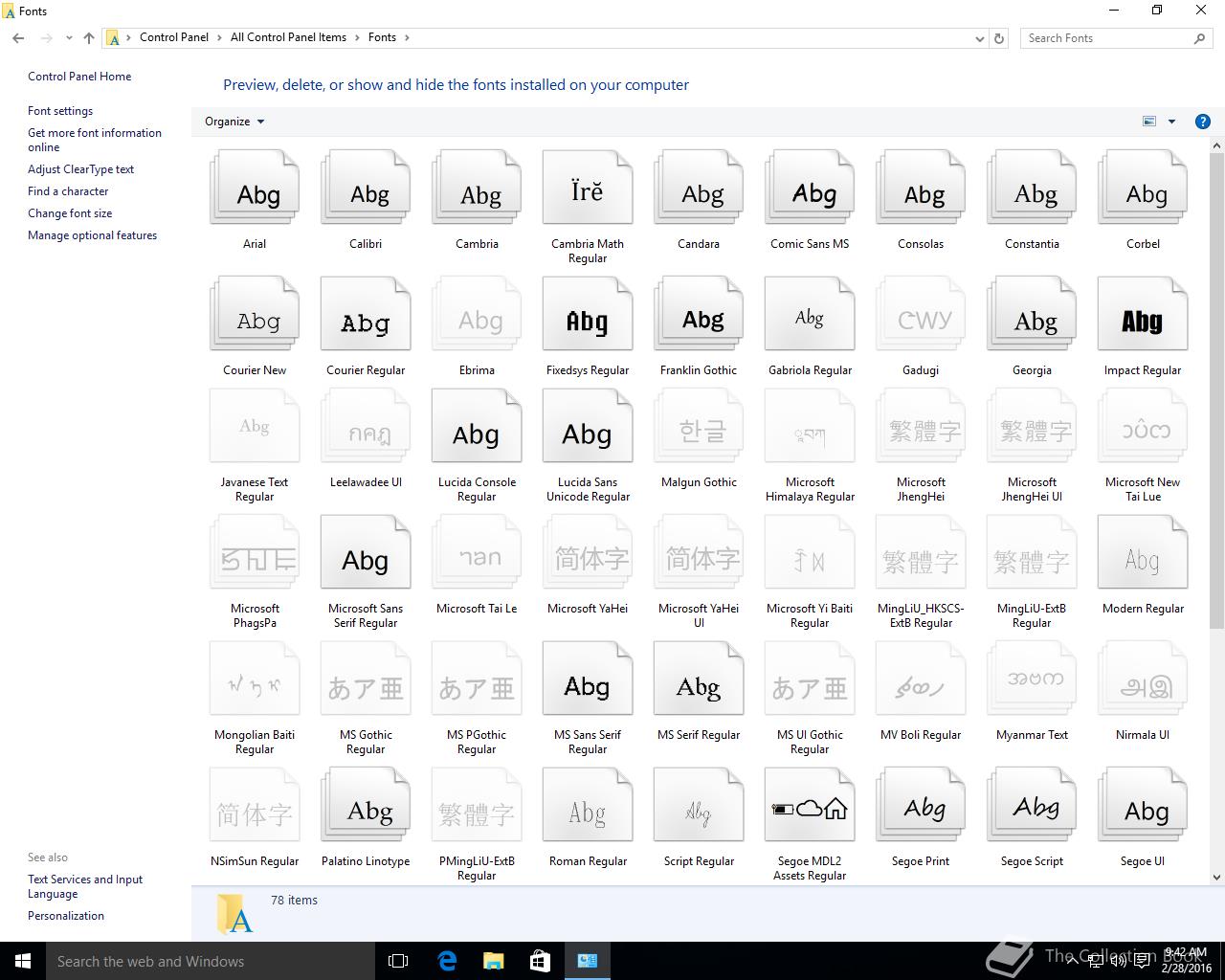Select the Fixedsys Regular font
Image resolution: width=1225 pixels, height=980 pixels.
(588, 315)
